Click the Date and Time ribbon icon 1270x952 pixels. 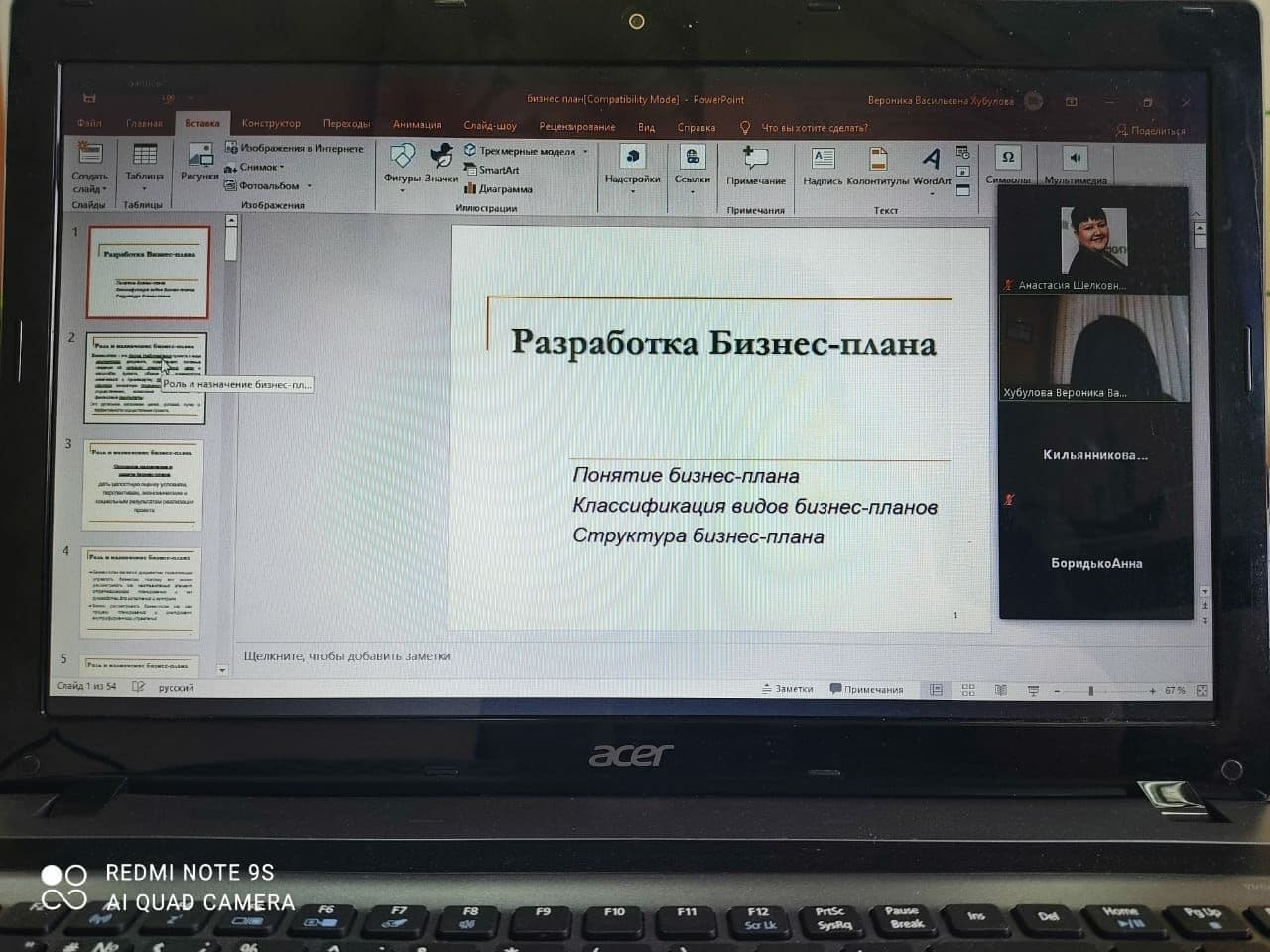(x=962, y=152)
